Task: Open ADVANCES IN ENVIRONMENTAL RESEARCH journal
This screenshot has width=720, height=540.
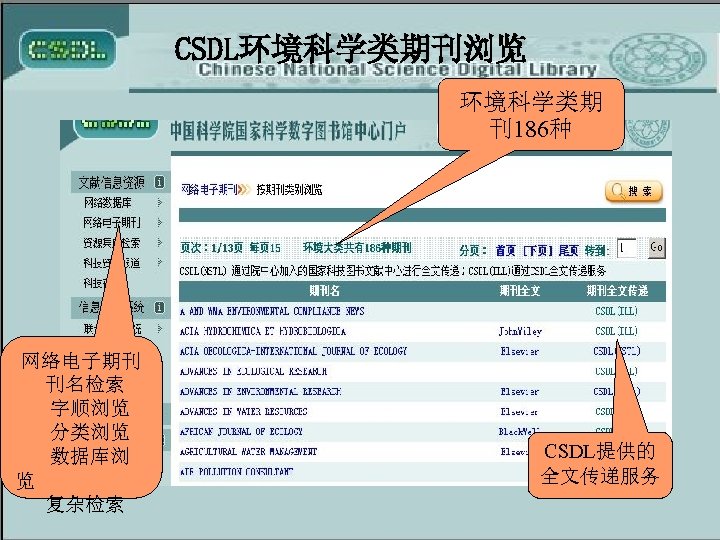Action: [260, 392]
